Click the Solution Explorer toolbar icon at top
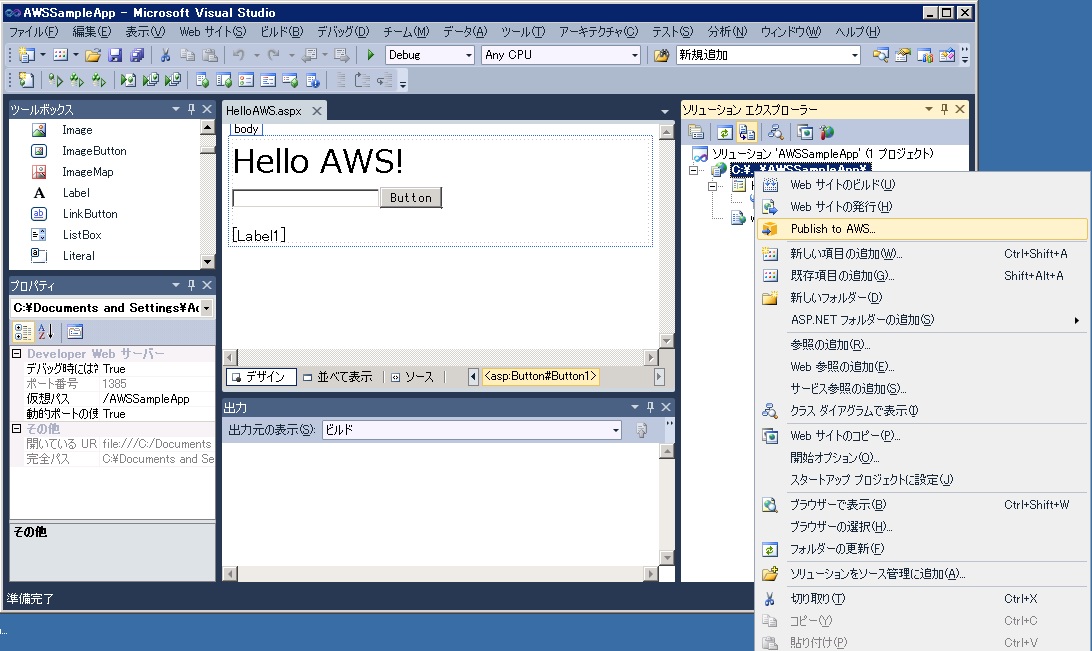This screenshot has height=651, width=1092. (x=880, y=55)
